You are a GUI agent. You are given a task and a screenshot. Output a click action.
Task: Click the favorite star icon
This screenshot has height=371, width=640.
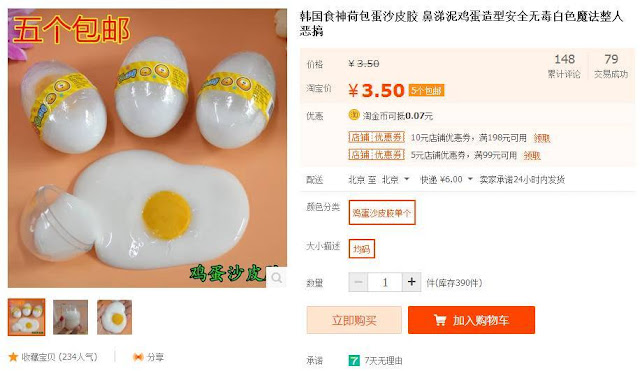pyautogui.click(x=13, y=357)
